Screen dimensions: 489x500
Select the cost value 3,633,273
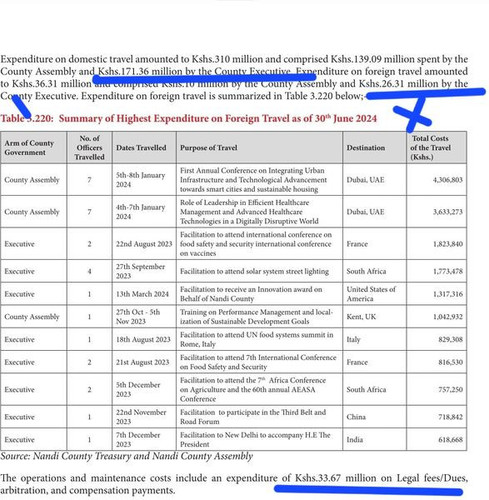click(x=448, y=212)
